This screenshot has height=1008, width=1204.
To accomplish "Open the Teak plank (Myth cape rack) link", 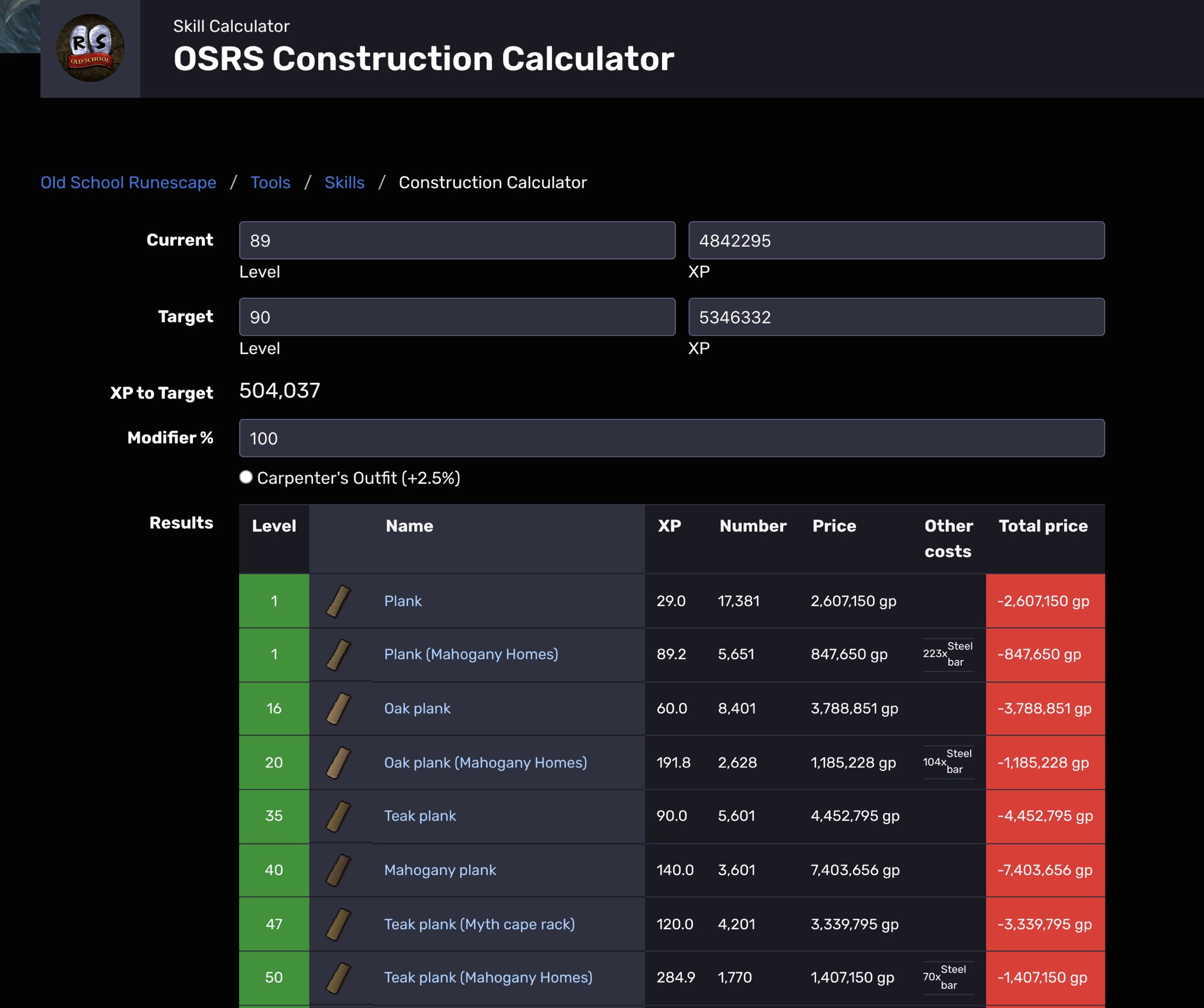I will click(479, 924).
